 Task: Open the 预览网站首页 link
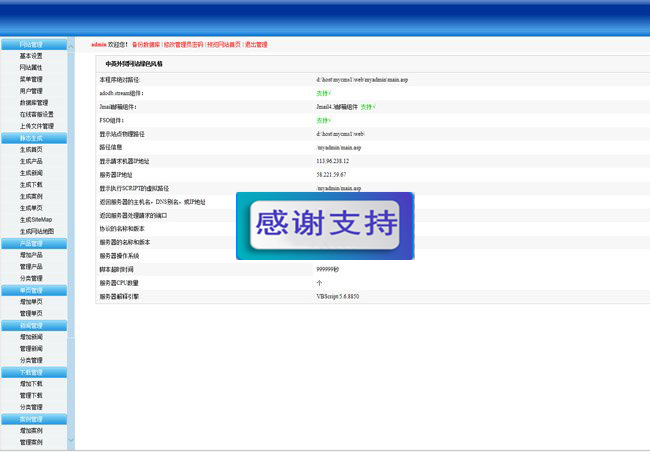tap(224, 44)
